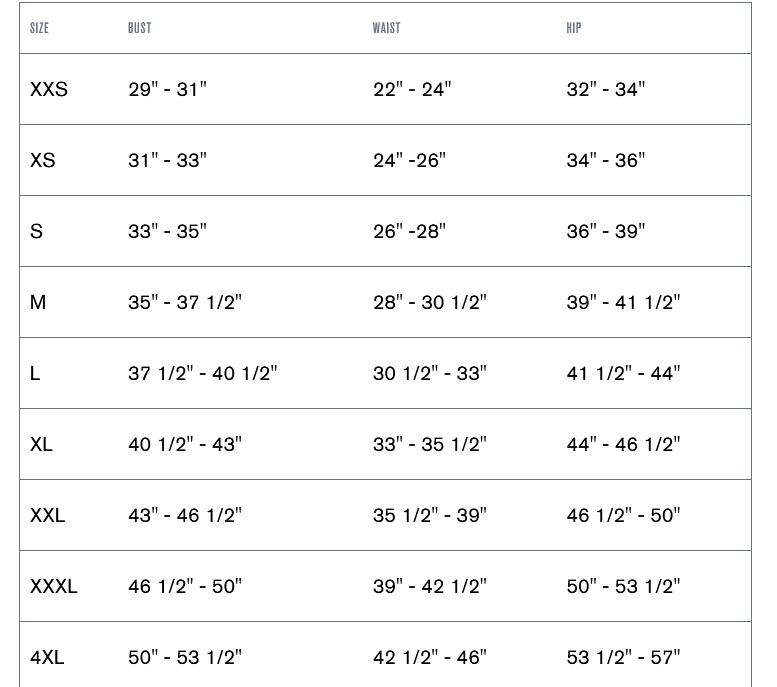Click the SIZE column header
Screen dimensions: 777x687
39,28
